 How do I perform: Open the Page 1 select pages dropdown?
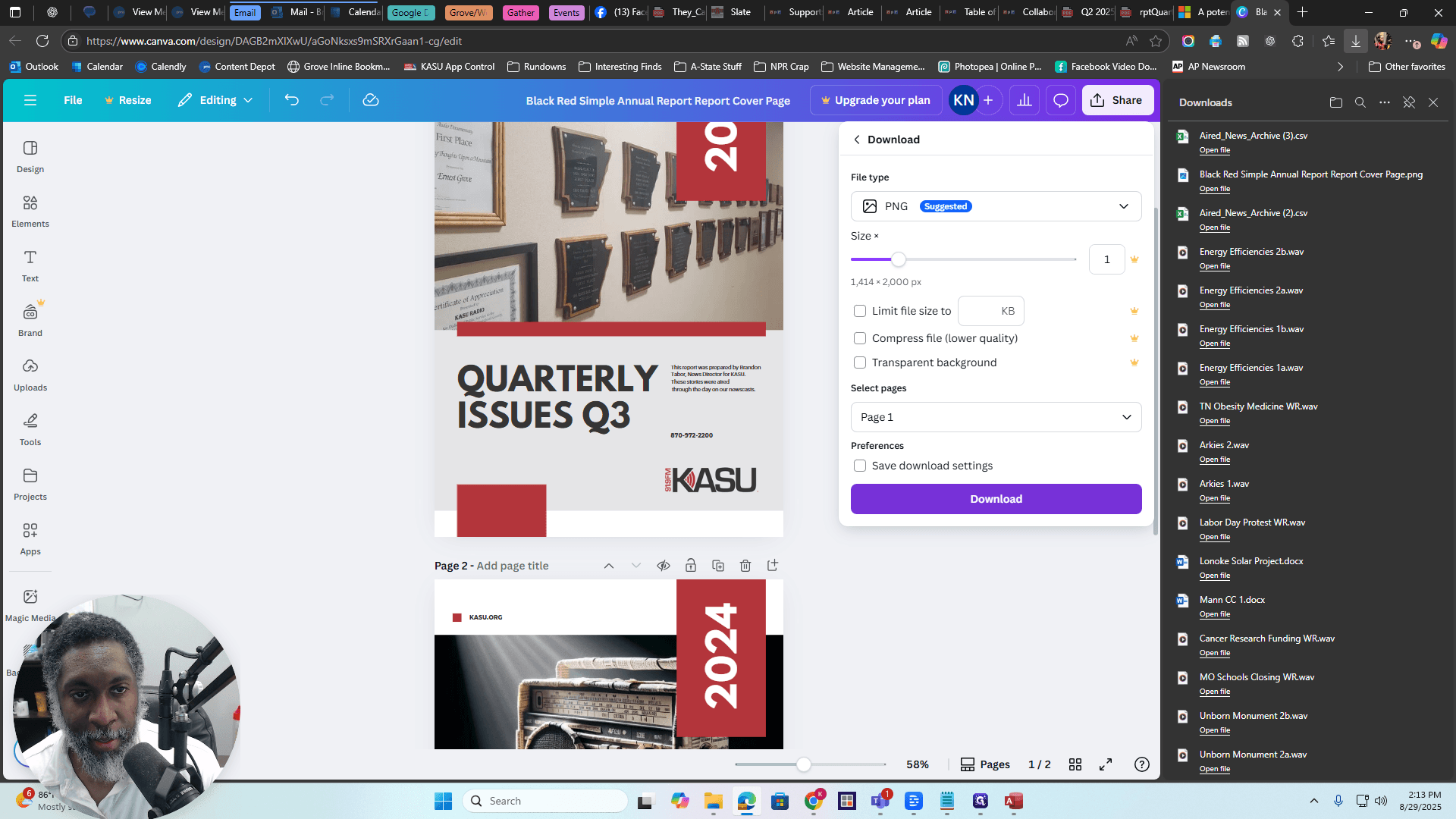[x=996, y=417]
